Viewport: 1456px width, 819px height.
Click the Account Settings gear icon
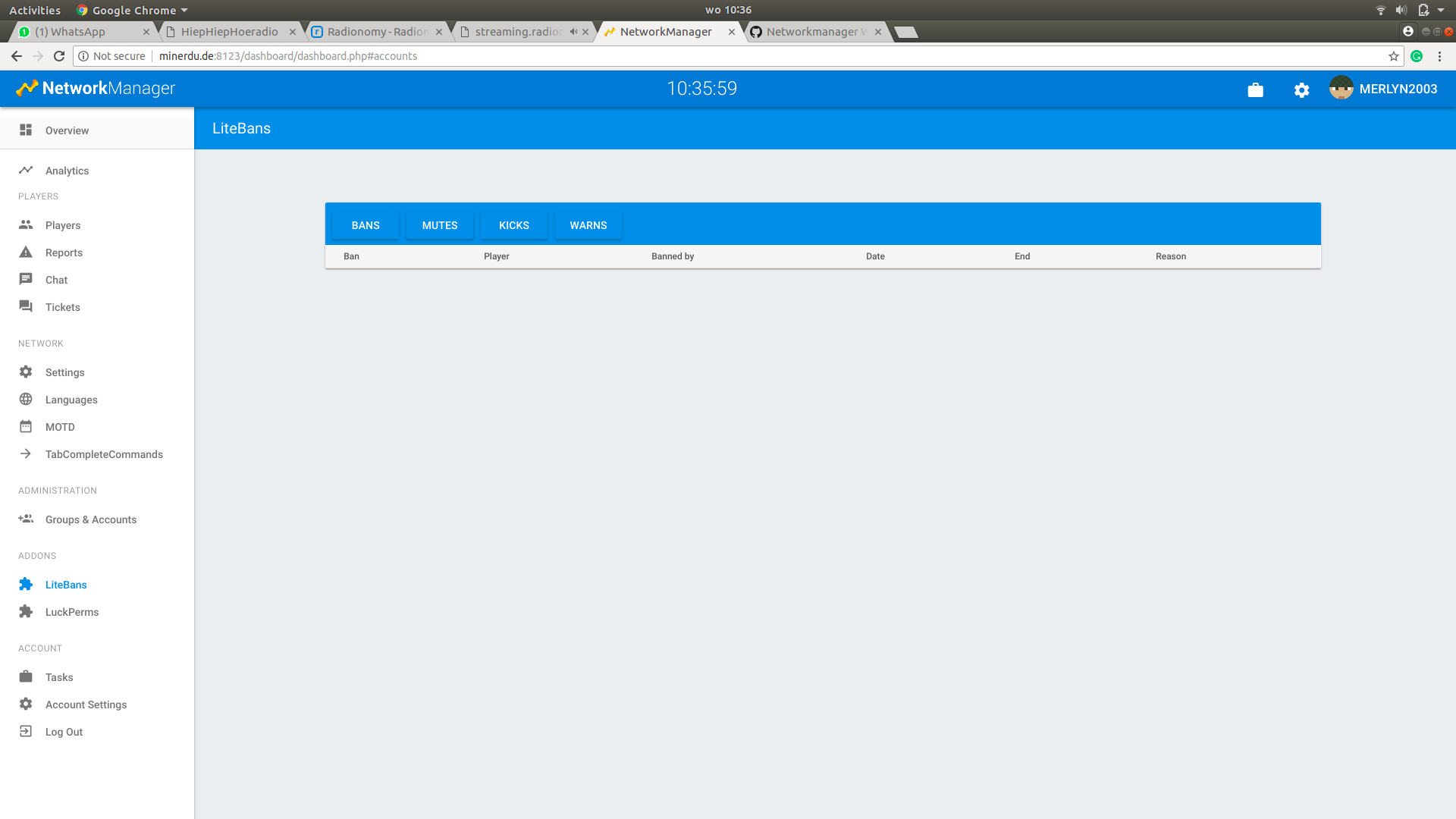click(x=26, y=704)
